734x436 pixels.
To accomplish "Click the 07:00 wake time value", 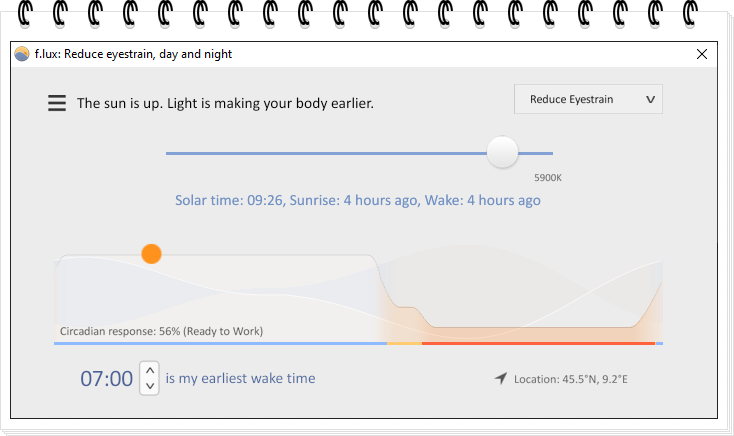I will click(107, 378).
